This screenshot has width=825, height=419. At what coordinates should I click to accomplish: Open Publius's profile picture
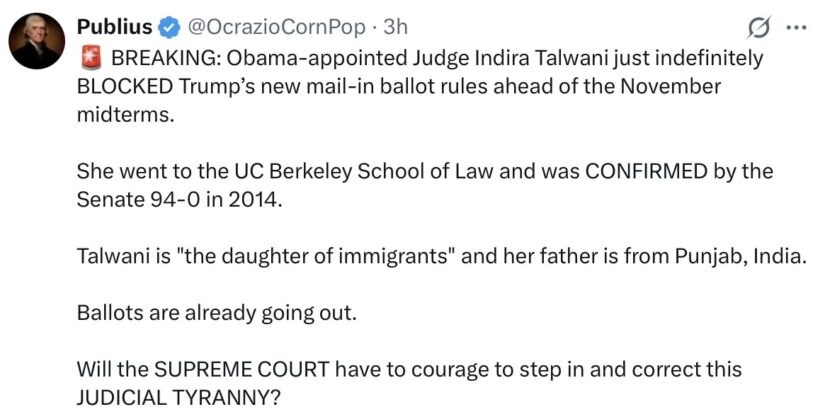coord(37,41)
